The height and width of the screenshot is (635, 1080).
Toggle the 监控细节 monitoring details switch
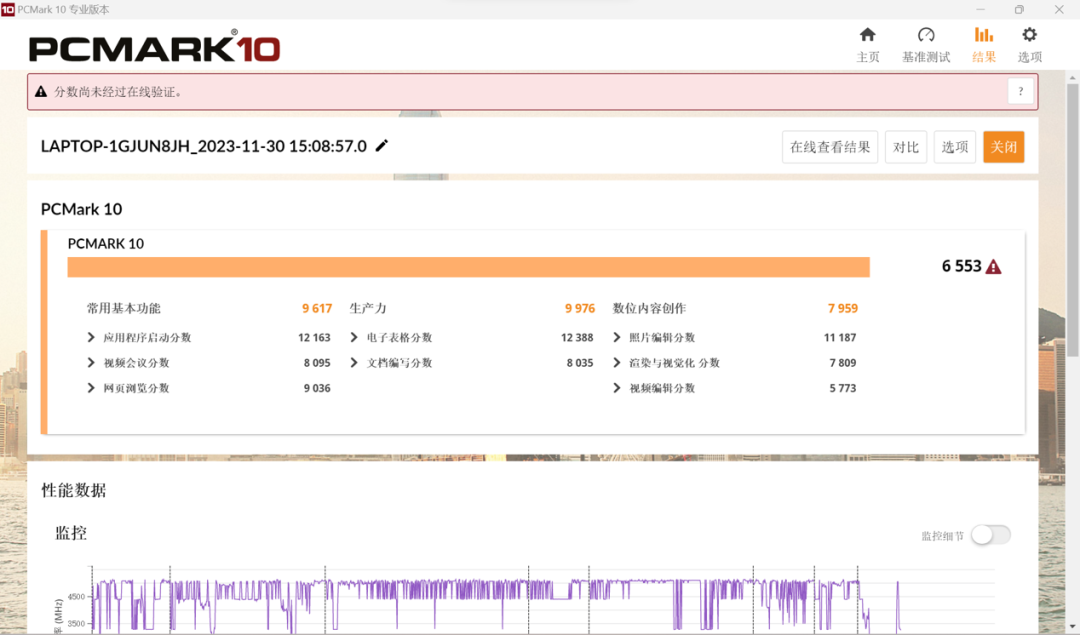990,535
